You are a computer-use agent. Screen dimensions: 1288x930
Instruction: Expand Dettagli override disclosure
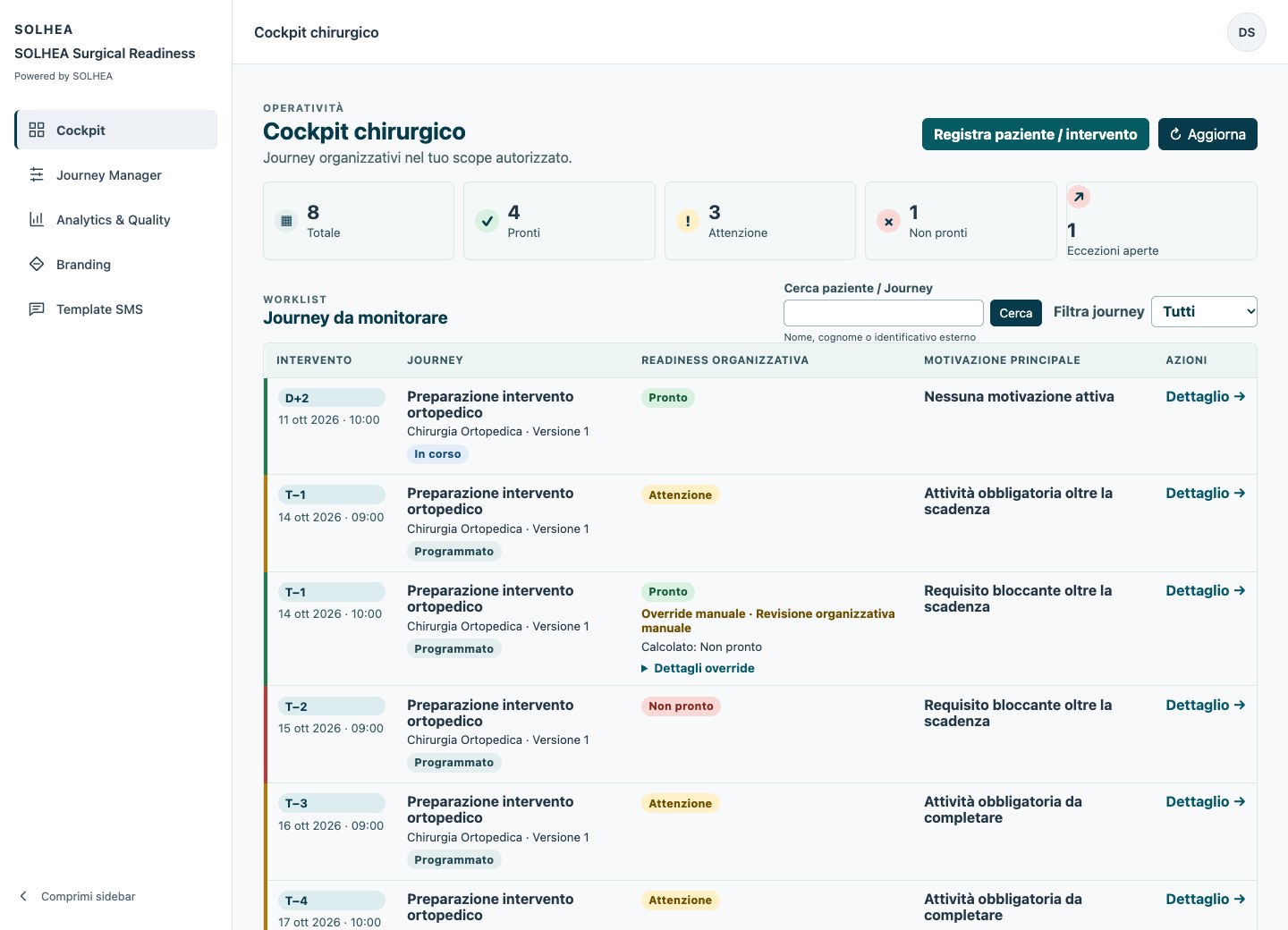[698, 668]
